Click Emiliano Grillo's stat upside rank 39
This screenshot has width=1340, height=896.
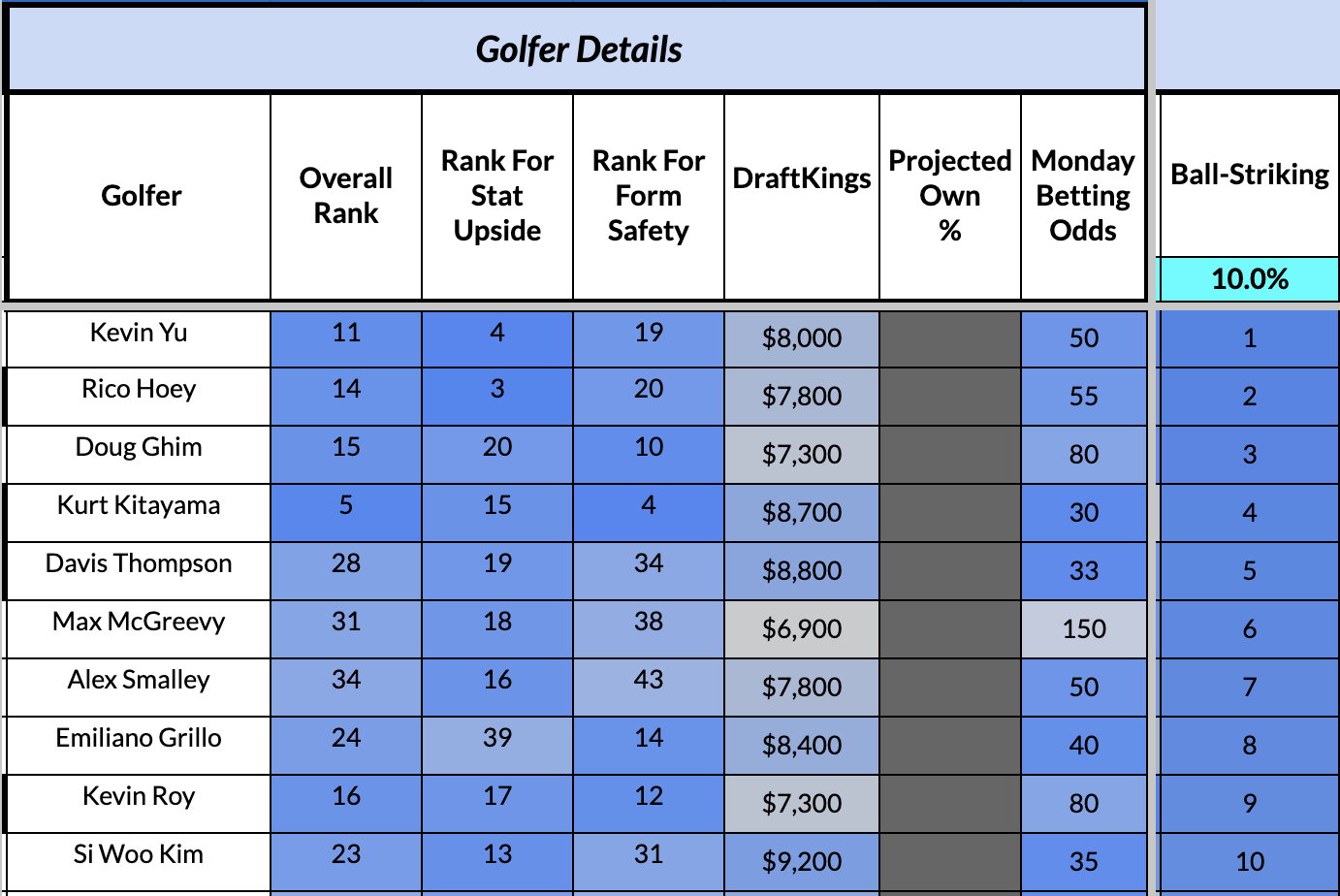coord(497,746)
